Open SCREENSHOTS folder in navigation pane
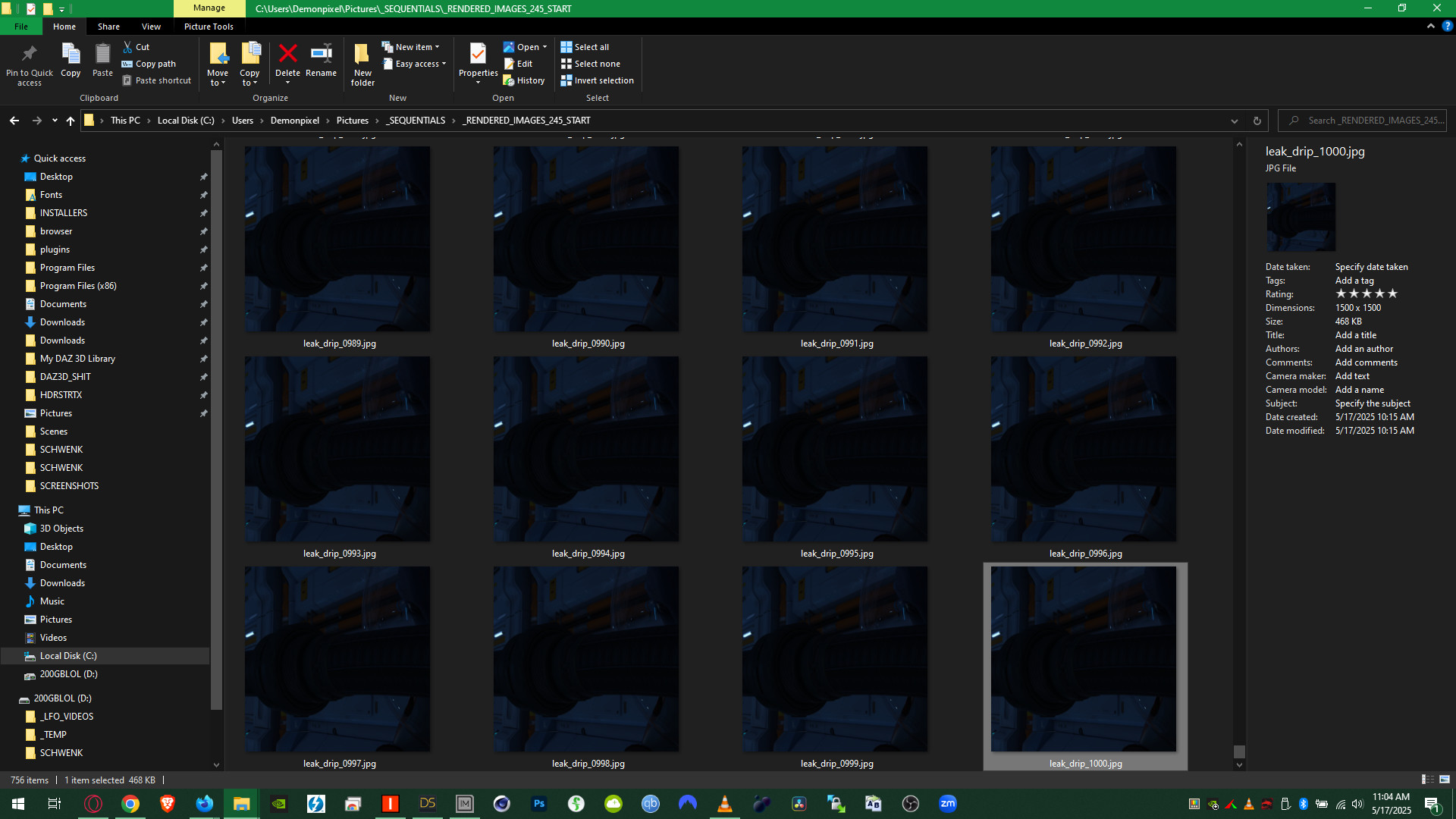The height and width of the screenshot is (819, 1456). (x=69, y=486)
